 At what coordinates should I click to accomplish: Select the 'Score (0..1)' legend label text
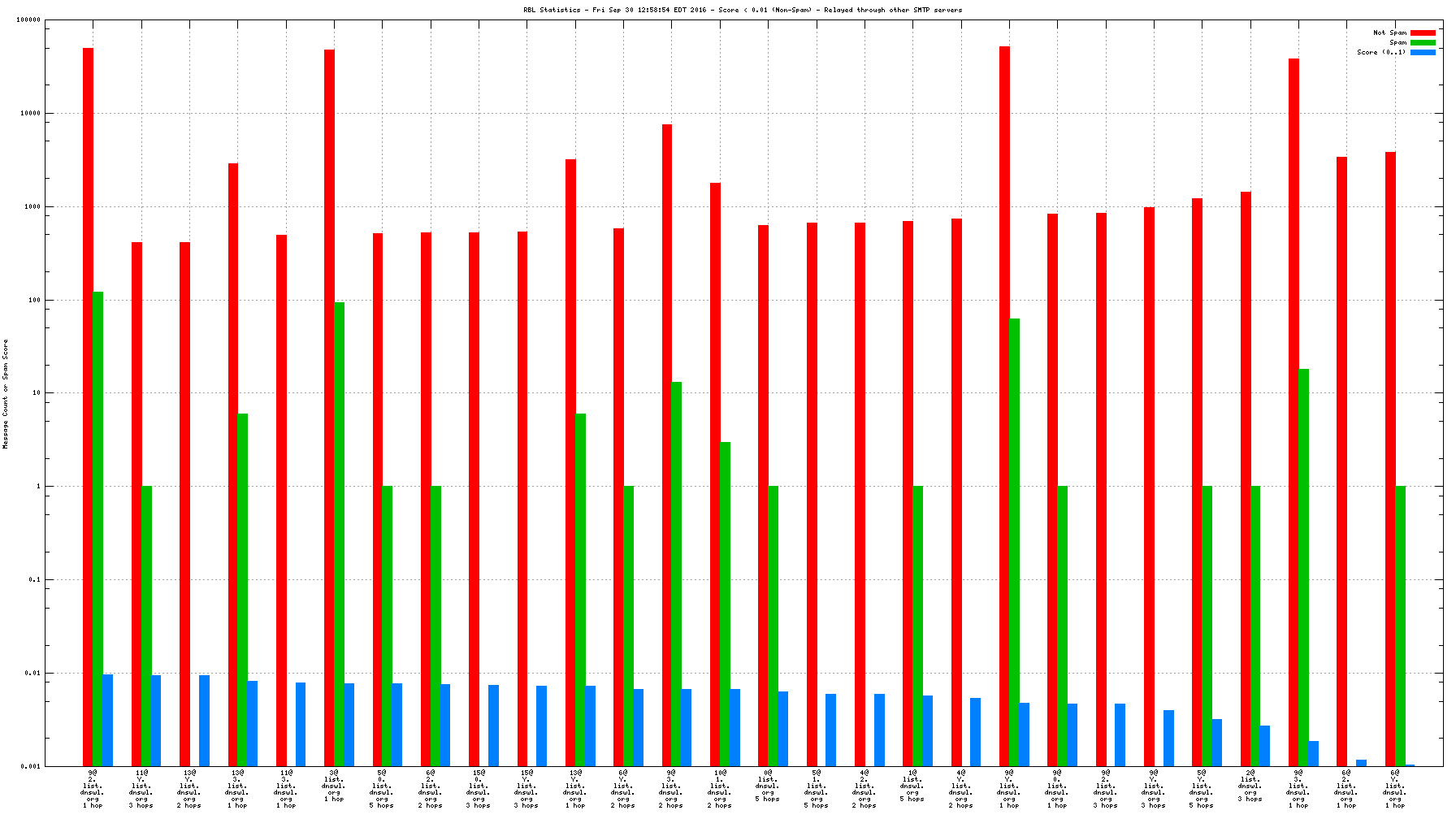coord(1380,53)
